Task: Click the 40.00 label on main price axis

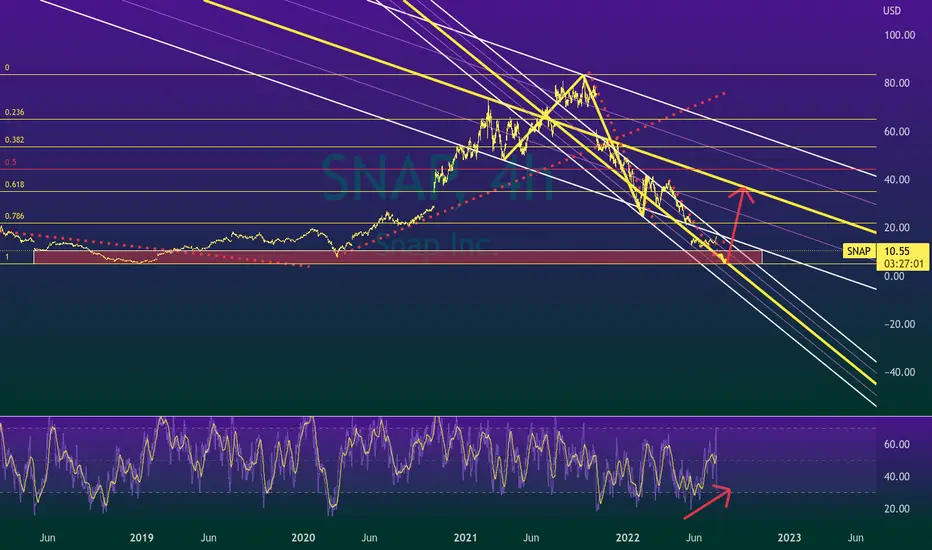Action: [x=897, y=180]
